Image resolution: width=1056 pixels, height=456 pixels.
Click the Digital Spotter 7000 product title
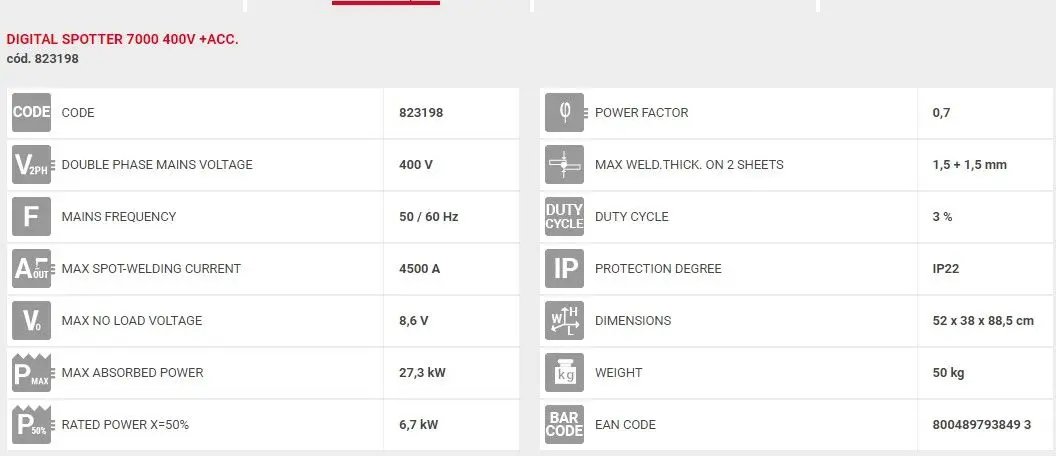point(123,40)
